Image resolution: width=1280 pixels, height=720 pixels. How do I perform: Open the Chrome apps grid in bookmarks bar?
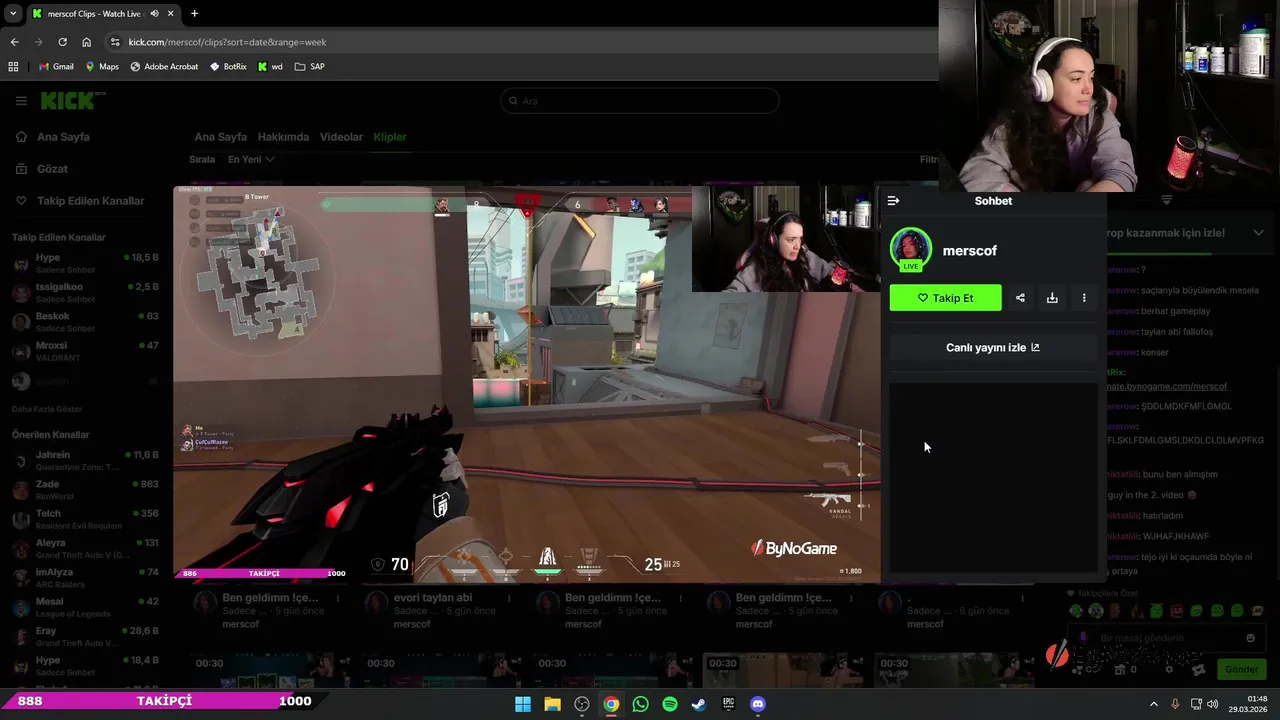tap(13, 67)
